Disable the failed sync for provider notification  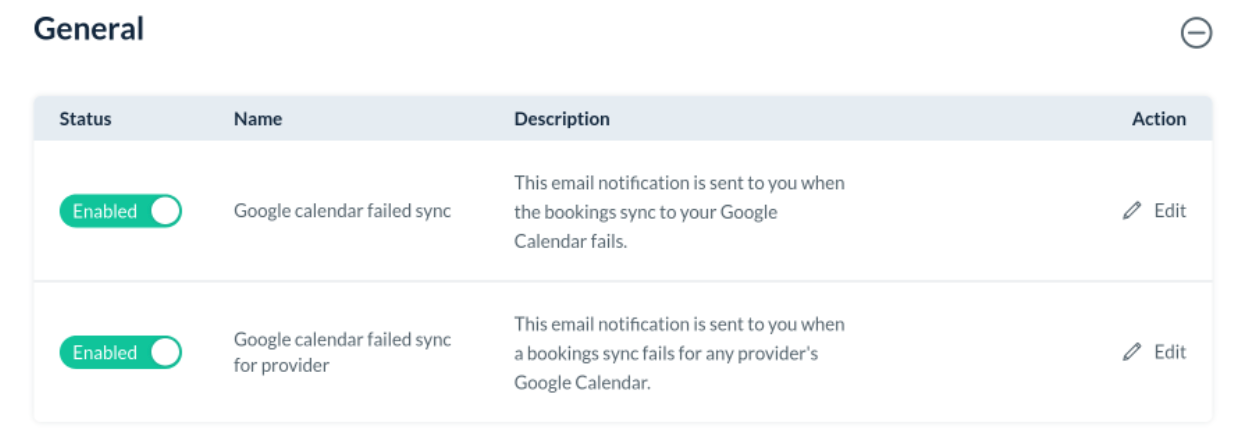click(x=121, y=353)
